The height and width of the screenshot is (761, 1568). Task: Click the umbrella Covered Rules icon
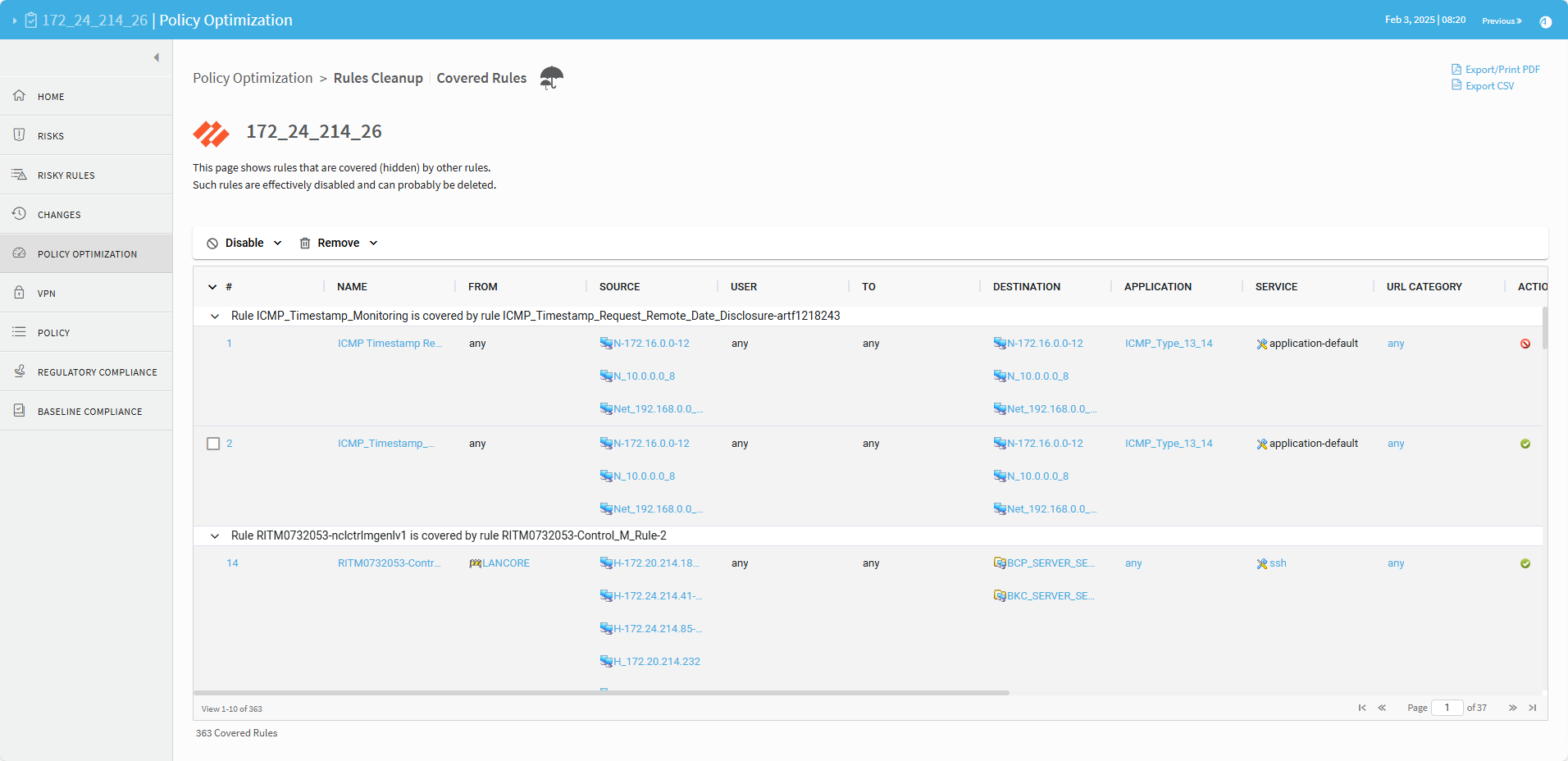click(x=551, y=78)
